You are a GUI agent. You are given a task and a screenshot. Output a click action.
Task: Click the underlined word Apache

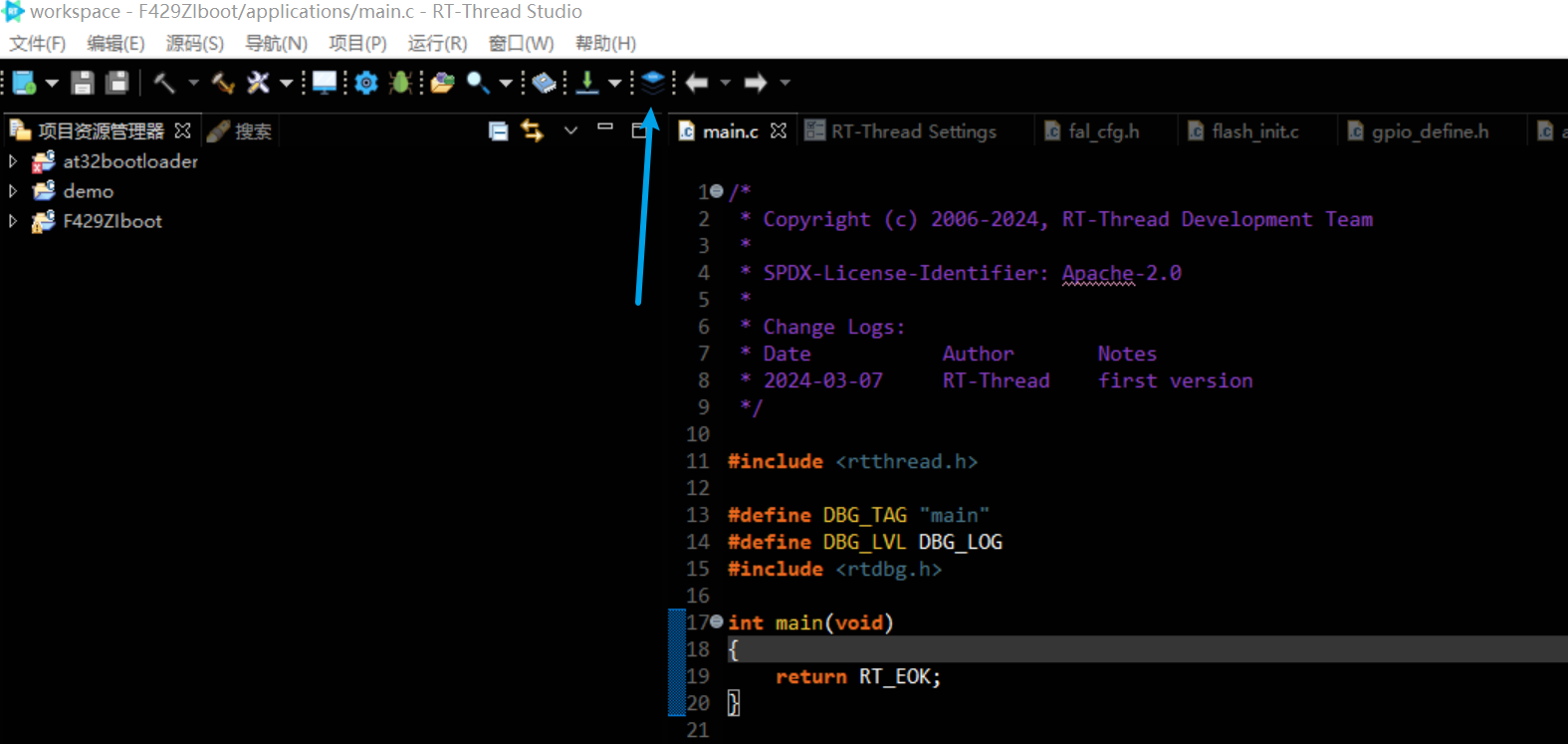click(x=1098, y=273)
